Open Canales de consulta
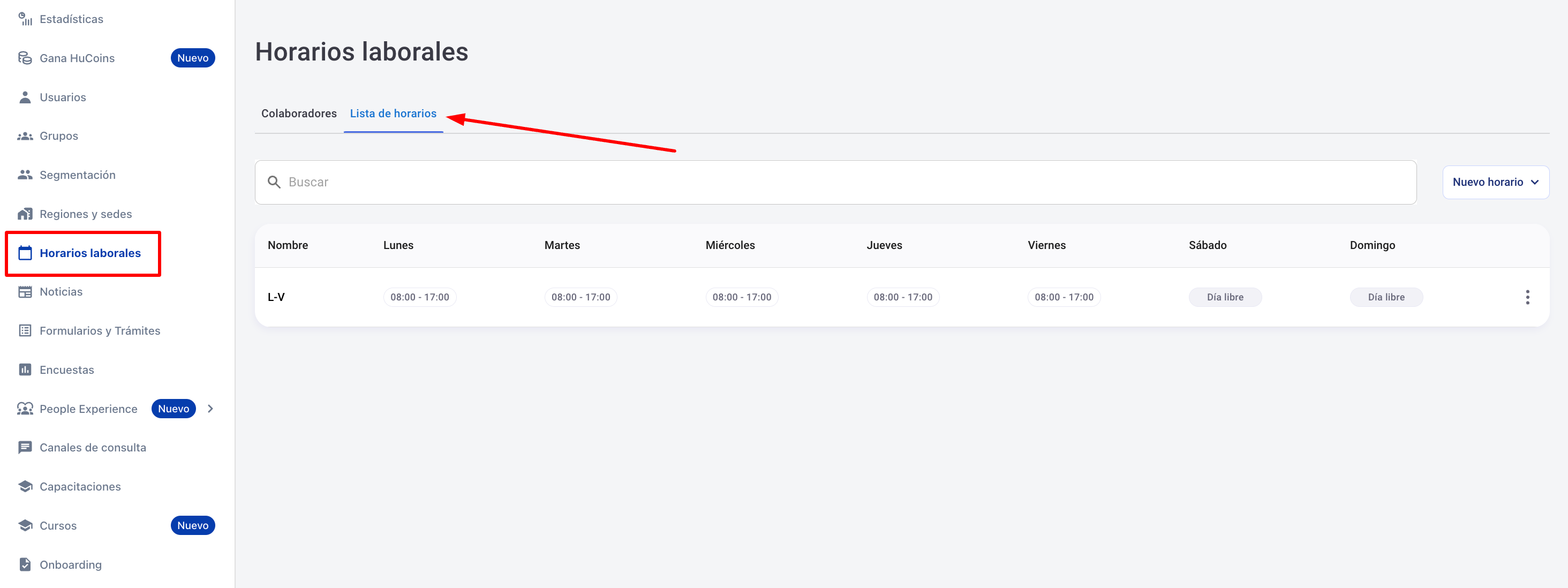Viewport: 1568px width, 588px height. pyautogui.click(x=93, y=447)
